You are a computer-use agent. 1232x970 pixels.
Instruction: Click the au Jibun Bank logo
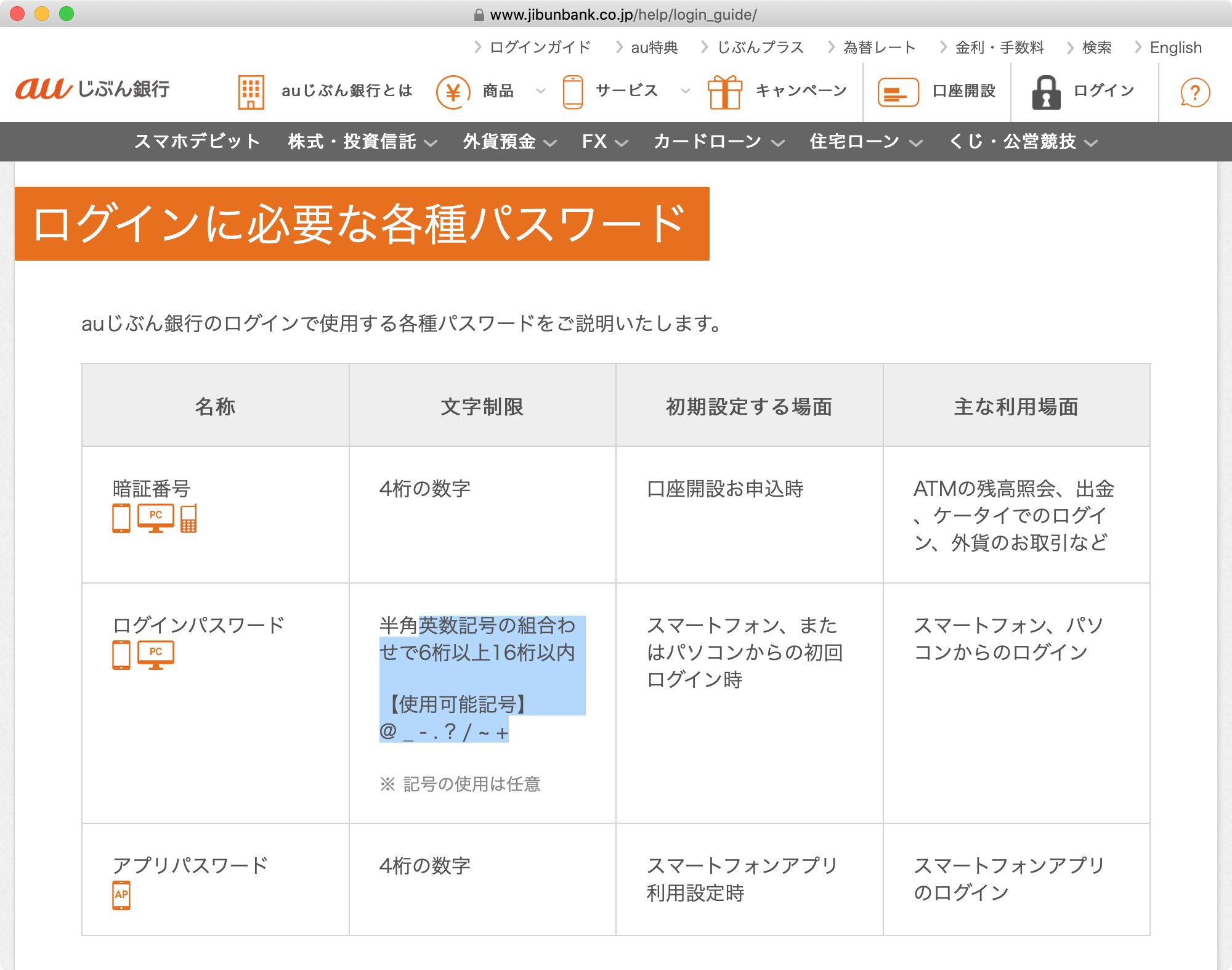click(x=92, y=89)
